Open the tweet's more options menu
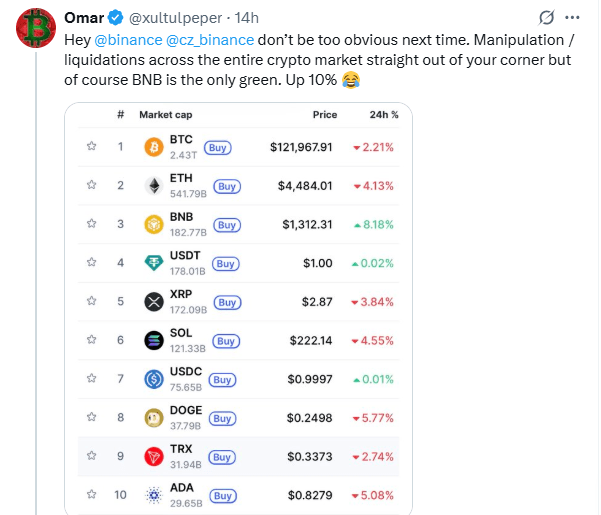The height and width of the screenshot is (515, 601). click(573, 18)
